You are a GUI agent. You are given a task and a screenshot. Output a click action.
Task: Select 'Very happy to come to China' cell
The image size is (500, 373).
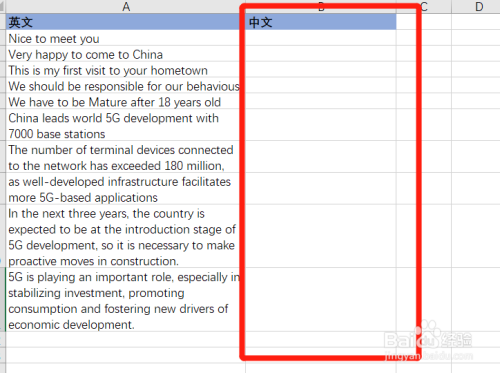click(x=126, y=54)
